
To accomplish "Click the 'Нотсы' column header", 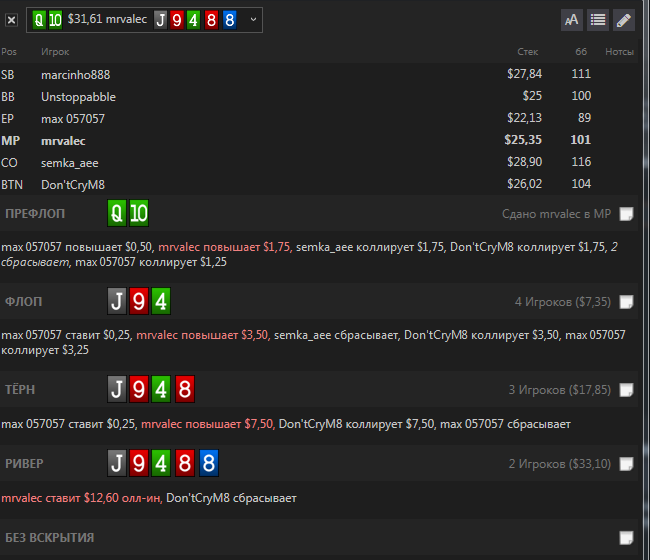I will pos(619,52).
